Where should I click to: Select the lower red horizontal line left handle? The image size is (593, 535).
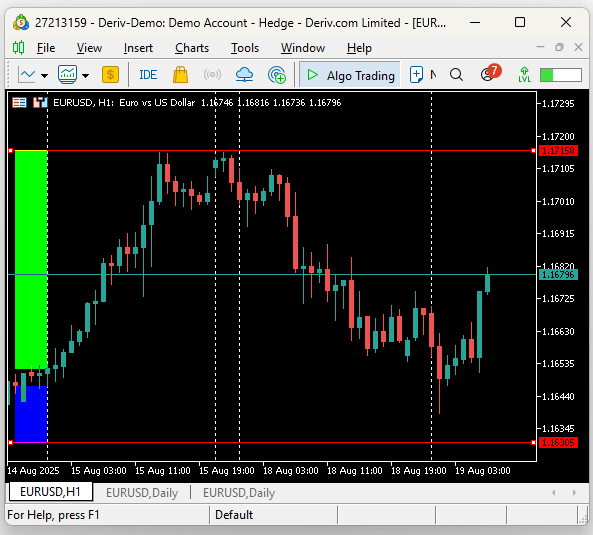click(11, 442)
